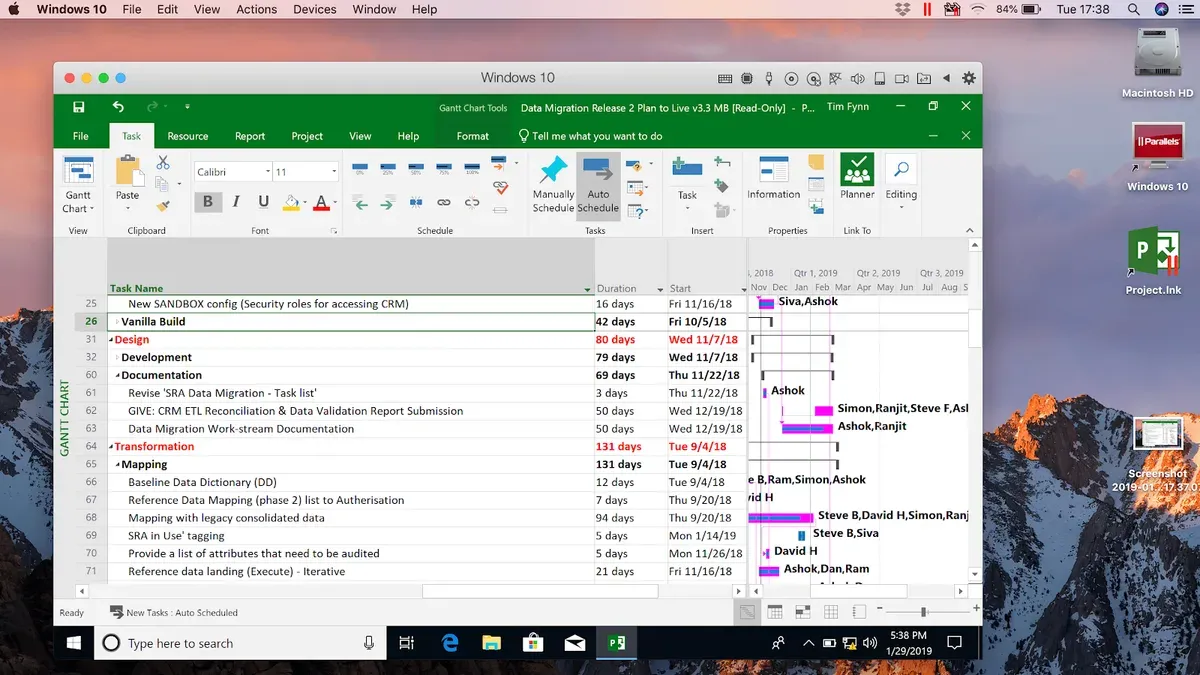Switch to the Report ribbon tab
The width and height of the screenshot is (1200, 675).
[x=250, y=136]
